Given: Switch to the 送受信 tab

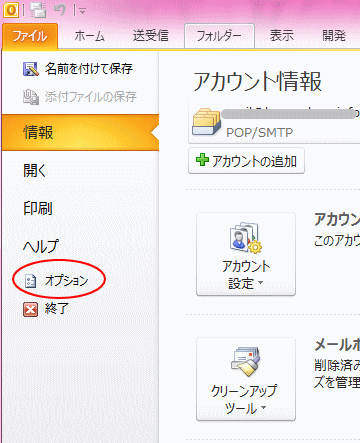Looking at the screenshot, I should click(x=151, y=36).
